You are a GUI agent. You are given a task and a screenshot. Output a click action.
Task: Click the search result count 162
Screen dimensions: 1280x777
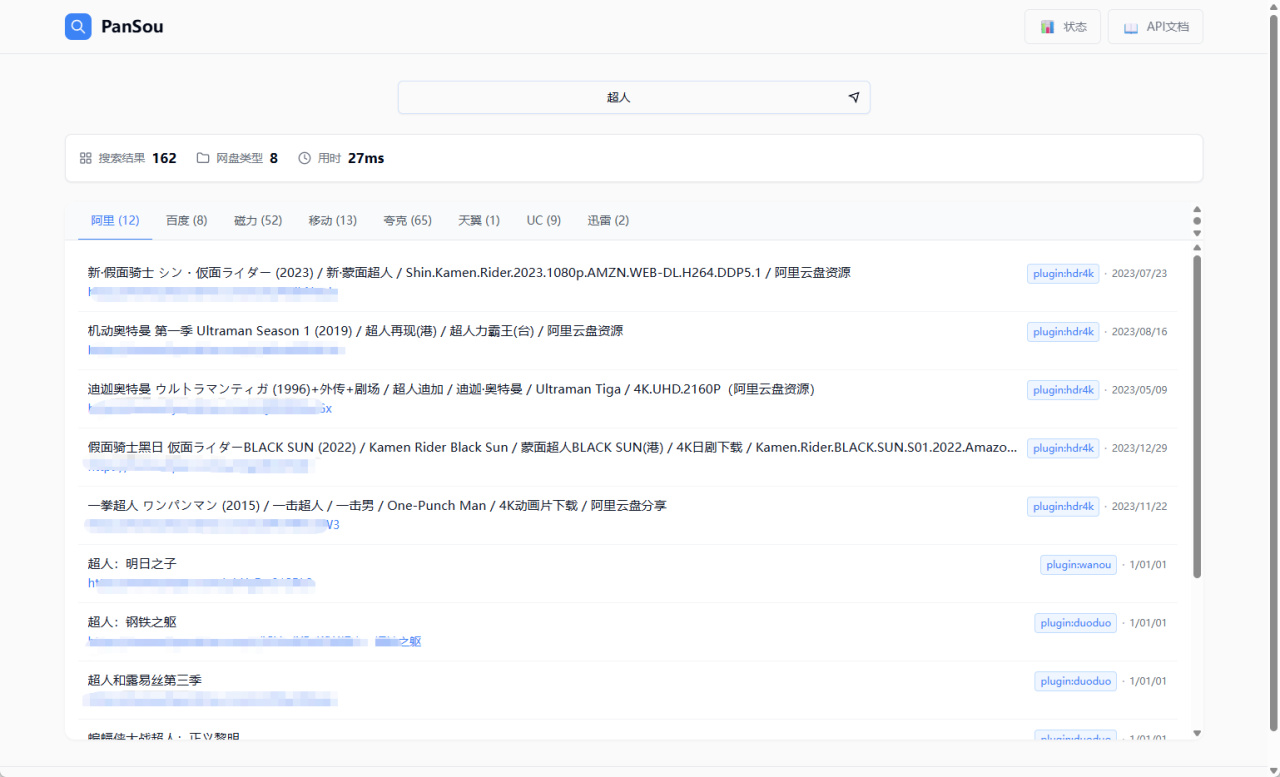coord(164,158)
